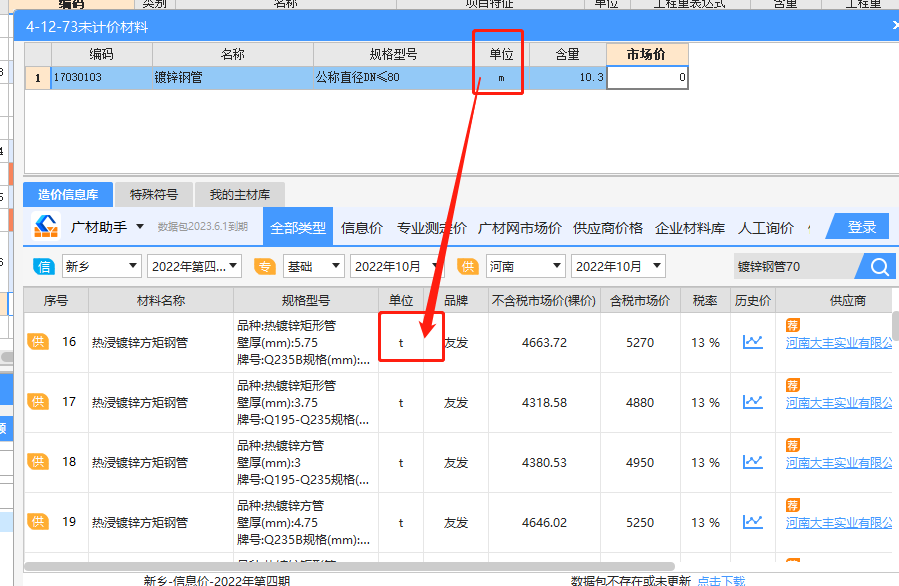Image resolution: width=899 pixels, height=586 pixels.
Task: Click the orange 供 badge before 河南
Action: (x=467, y=267)
